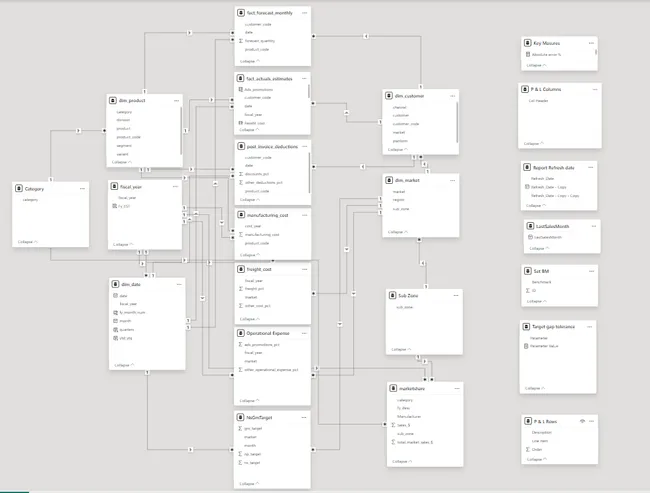The width and height of the screenshot is (650, 493).
Task: Open more options for fact_forecast_monthly table
Action: pos(305,13)
